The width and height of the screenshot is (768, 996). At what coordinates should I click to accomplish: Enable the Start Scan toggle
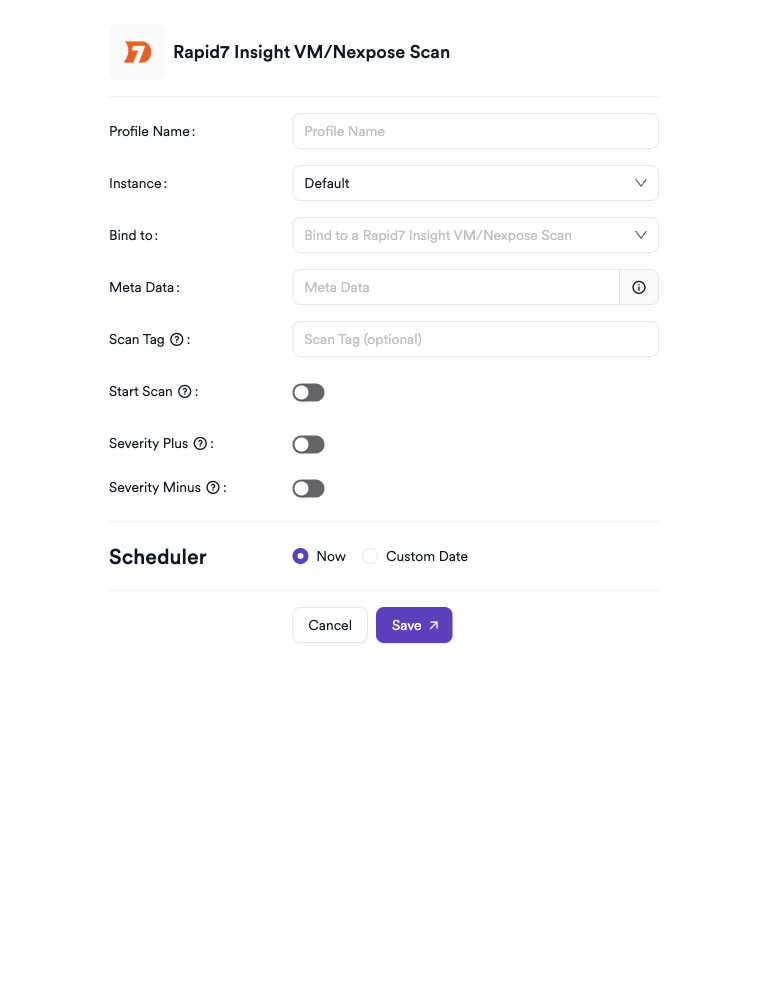click(x=308, y=392)
